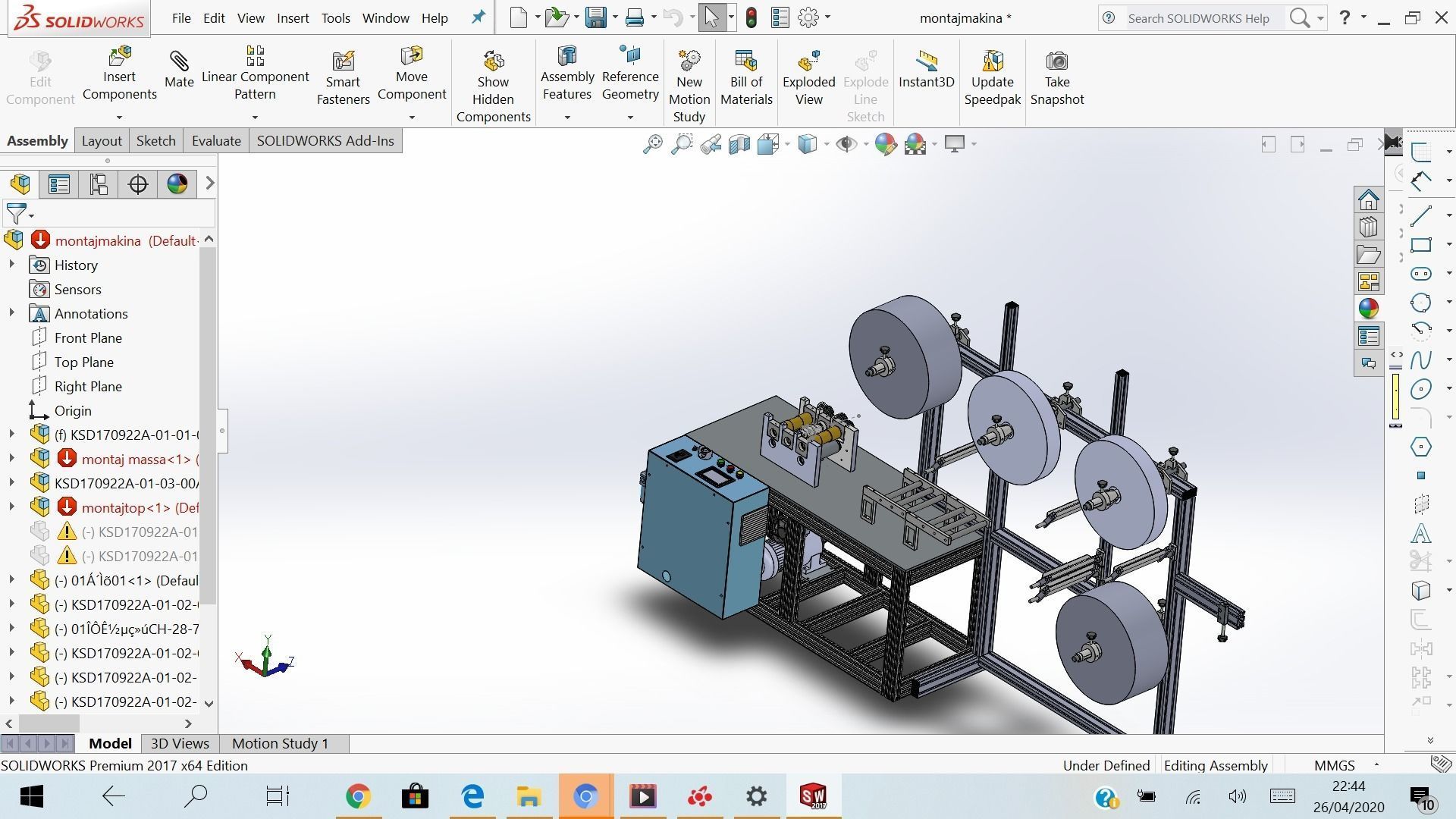Select Top Plane in tree
Screen dimensions: 1456x819
[83, 362]
